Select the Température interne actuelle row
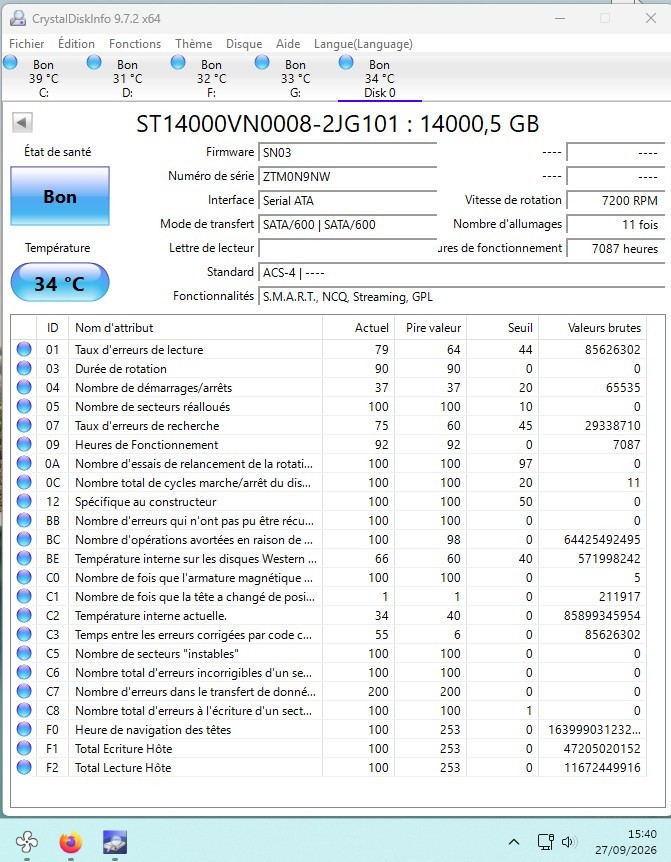 [x=329, y=615]
